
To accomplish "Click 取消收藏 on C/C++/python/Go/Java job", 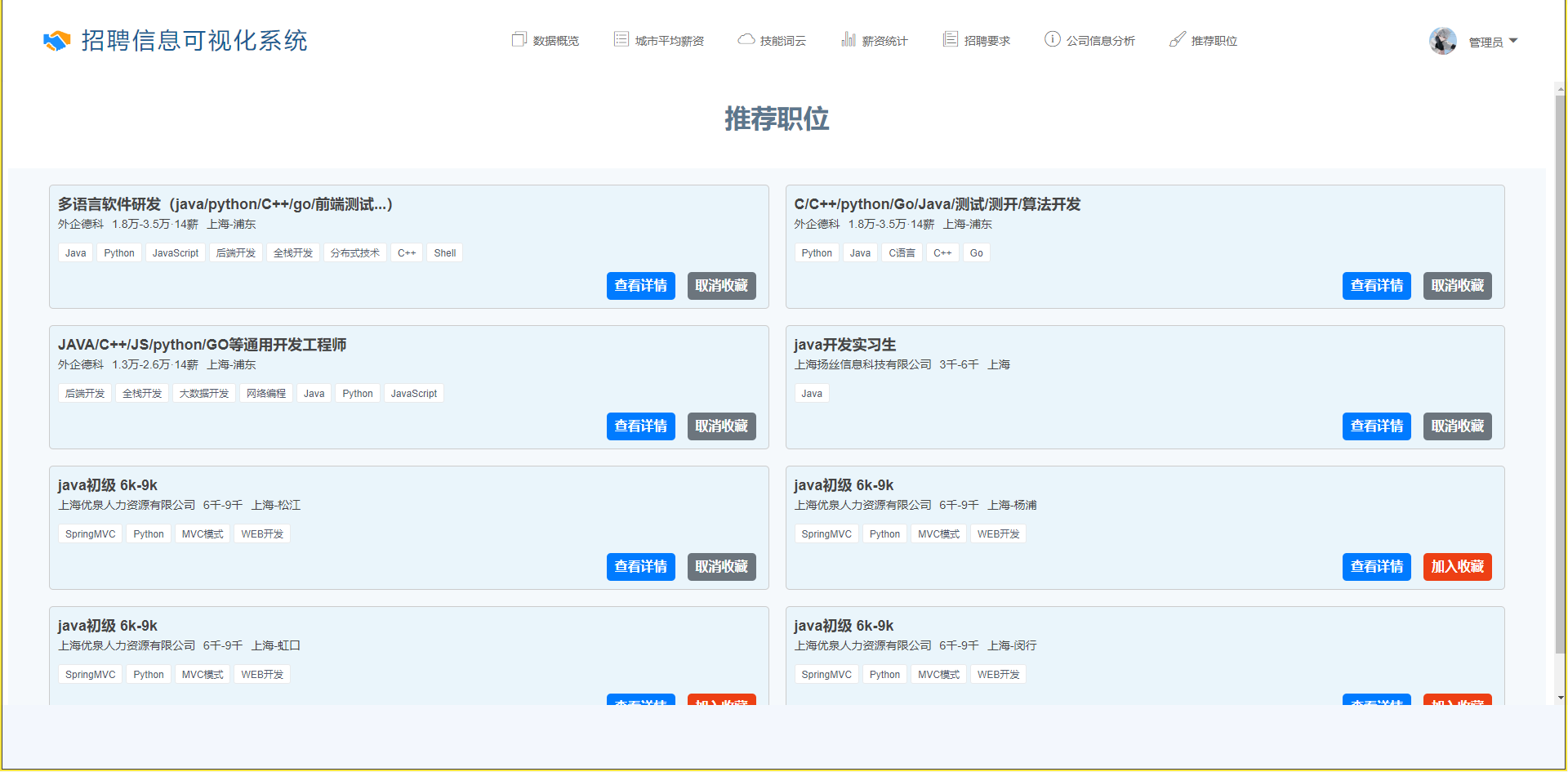I will click(x=1458, y=286).
